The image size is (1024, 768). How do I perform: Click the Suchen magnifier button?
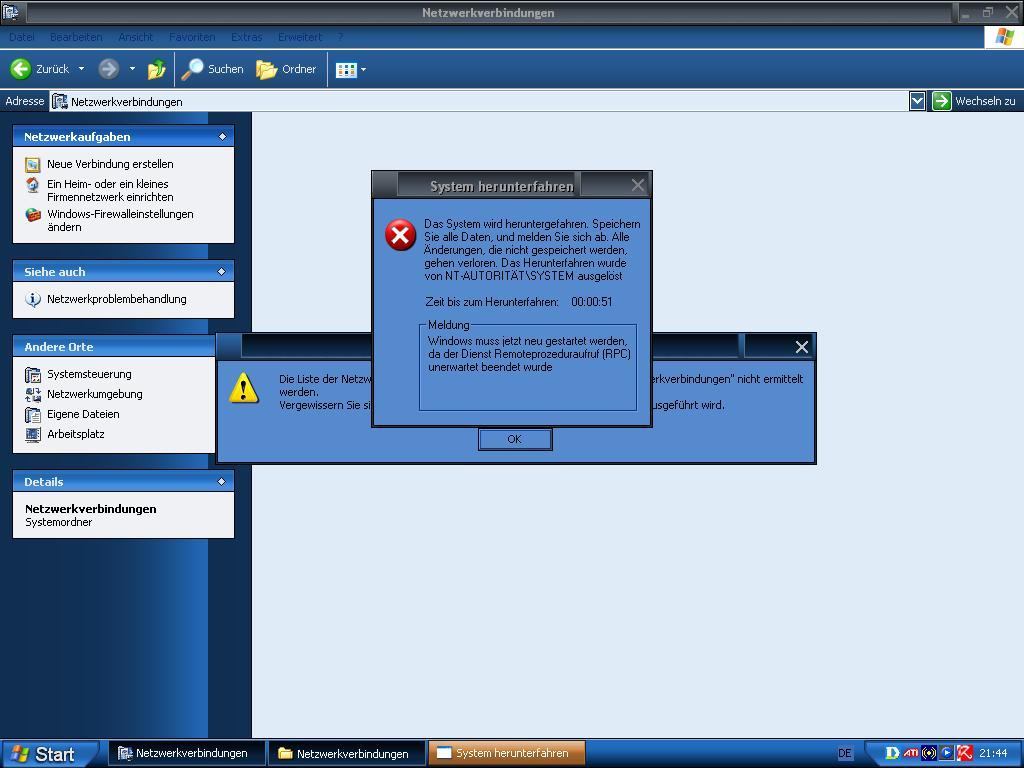[x=212, y=69]
